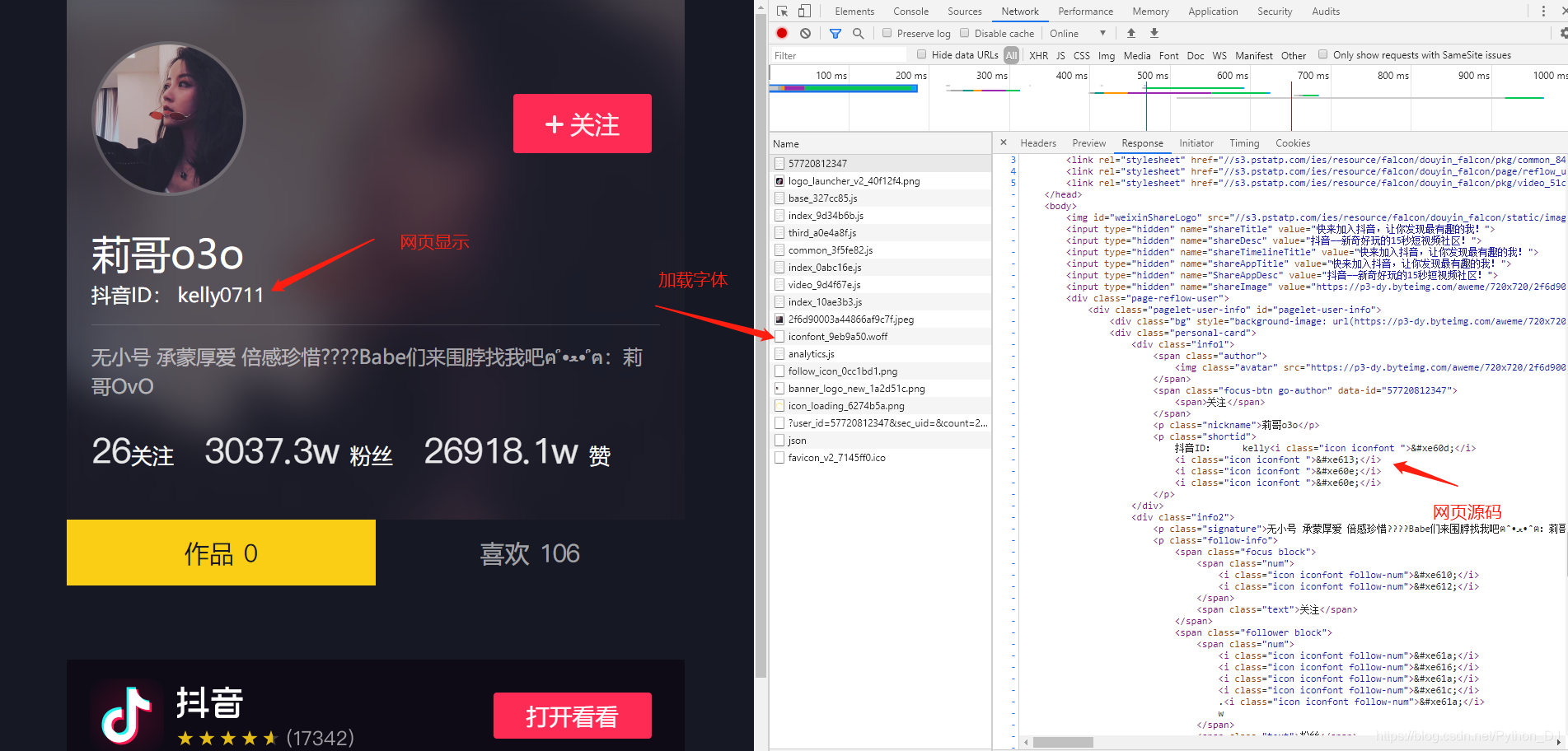The image size is (1568, 751).
Task: Enable the Disable cache checkbox
Action: point(964,33)
